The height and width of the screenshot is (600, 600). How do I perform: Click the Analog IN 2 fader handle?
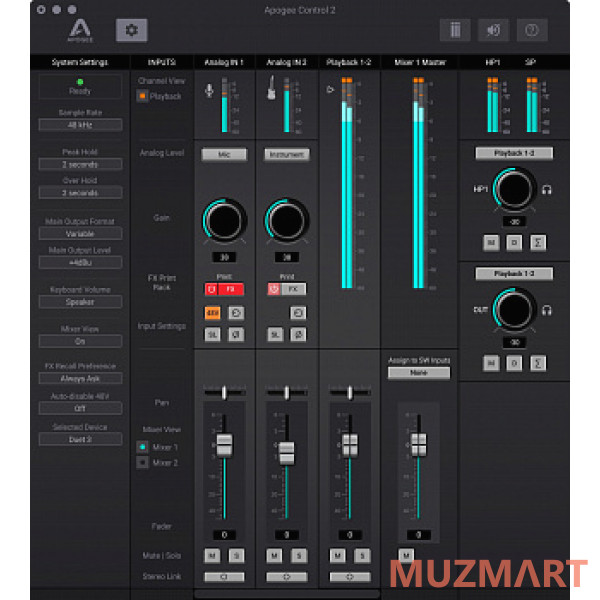(x=287, y=453)
